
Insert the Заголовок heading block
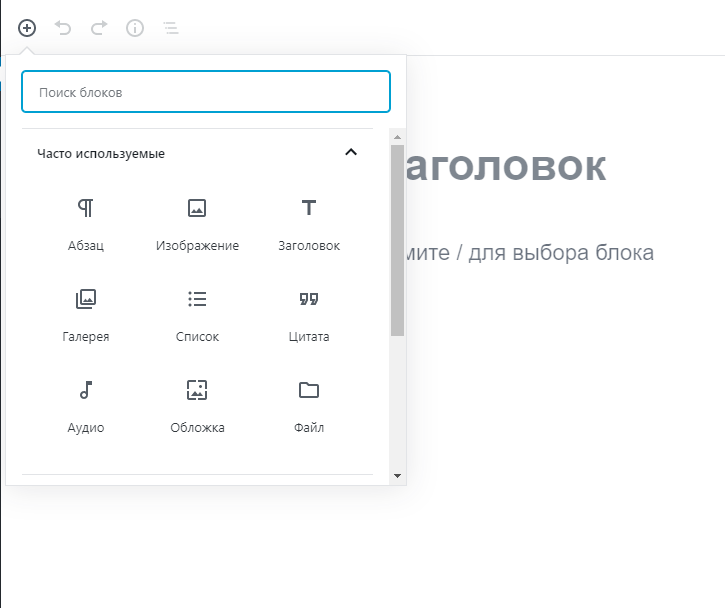(x=309, y=224)
